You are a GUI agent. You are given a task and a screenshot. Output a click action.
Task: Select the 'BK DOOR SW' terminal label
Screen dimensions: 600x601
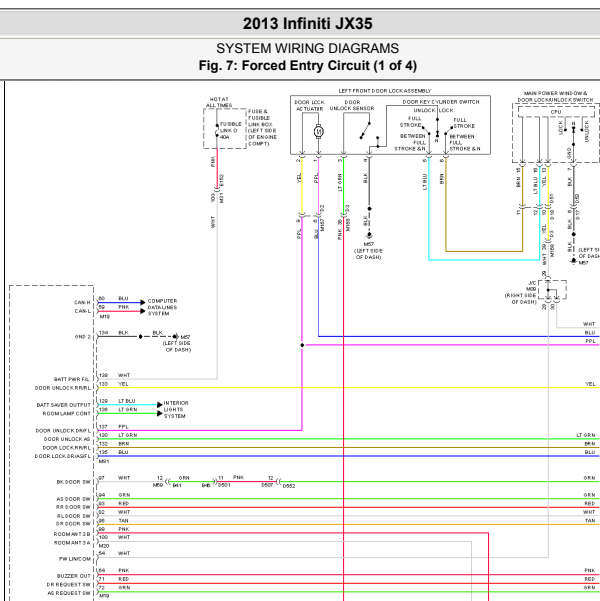pos(74,482)
